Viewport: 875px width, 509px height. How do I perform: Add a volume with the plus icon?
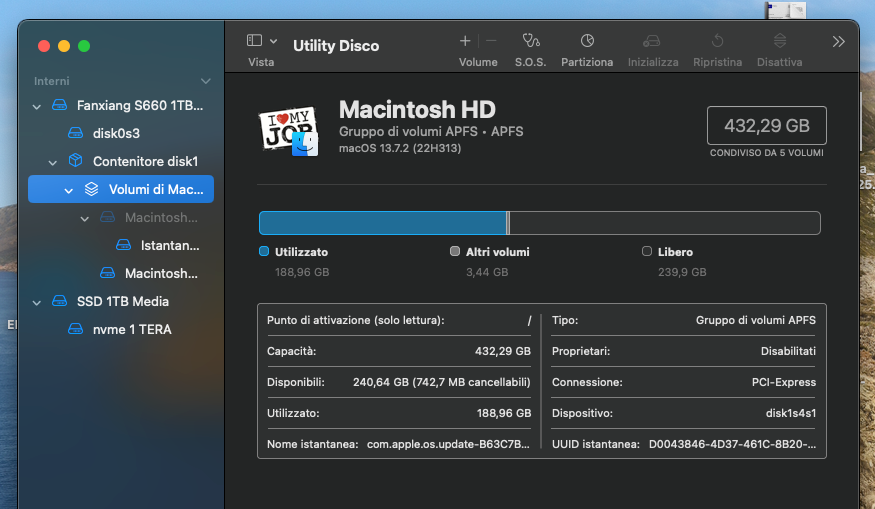click(x=465, y=41)
